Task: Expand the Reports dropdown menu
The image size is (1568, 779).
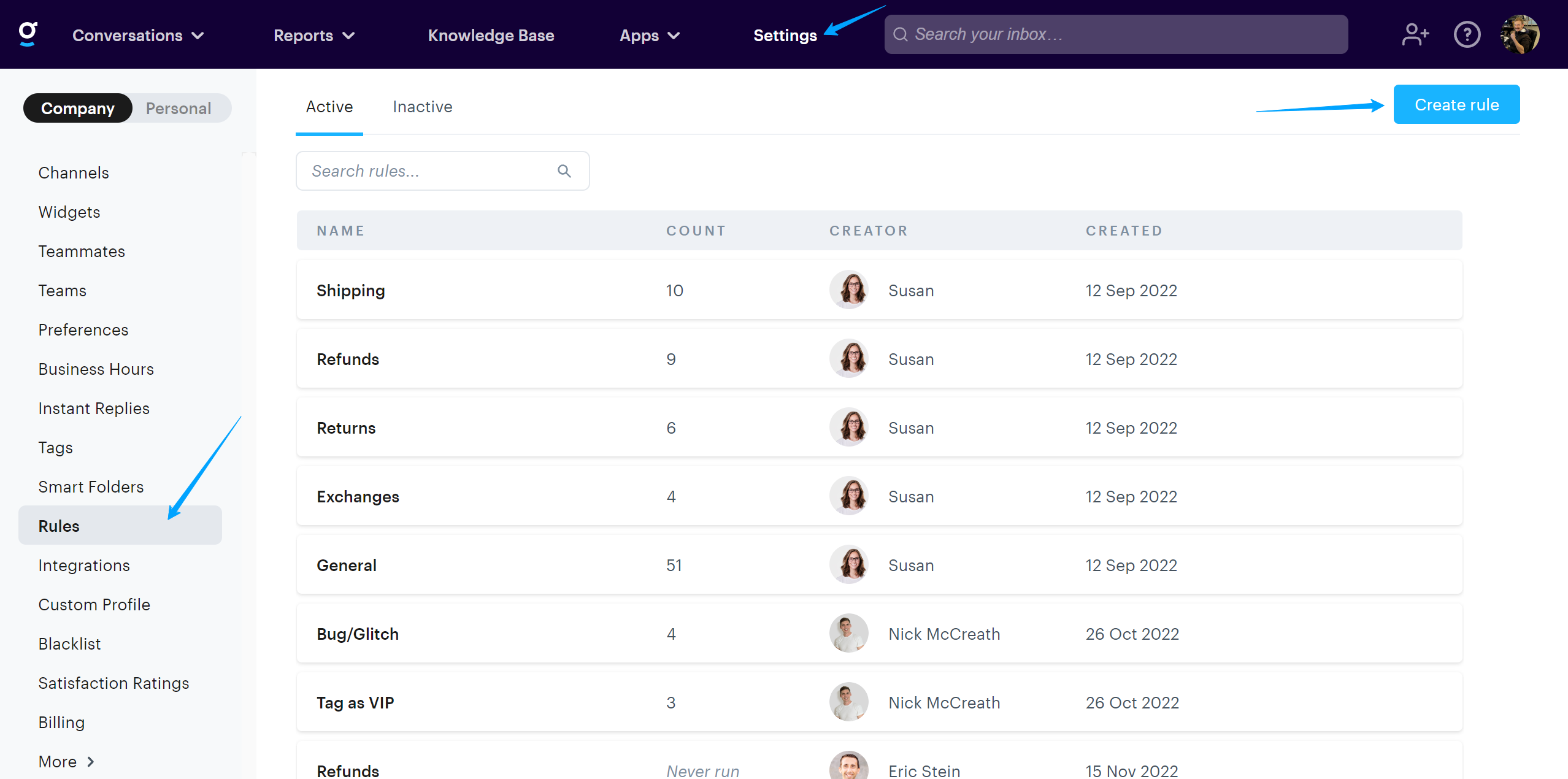Action: point(314,36)
